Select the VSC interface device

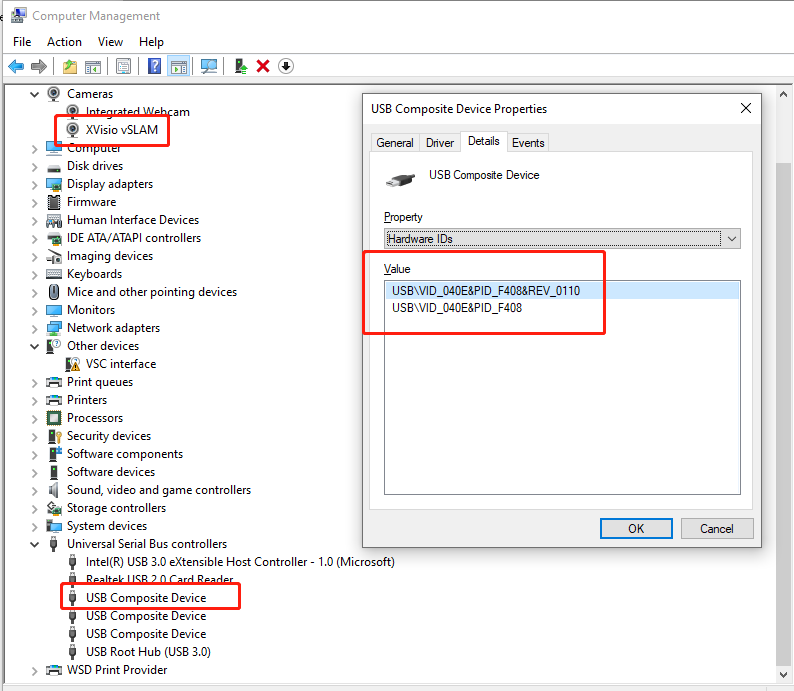121,364
